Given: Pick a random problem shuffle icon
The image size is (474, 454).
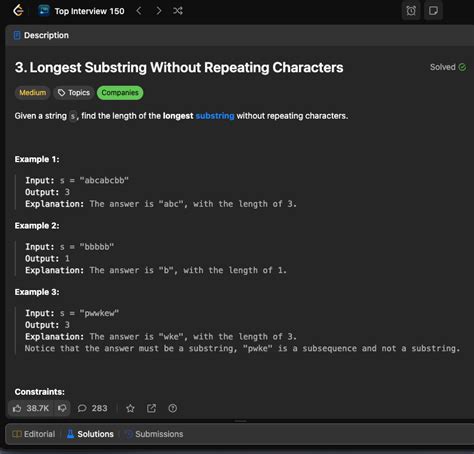Looking at the screenshot, I should (178, 11).
